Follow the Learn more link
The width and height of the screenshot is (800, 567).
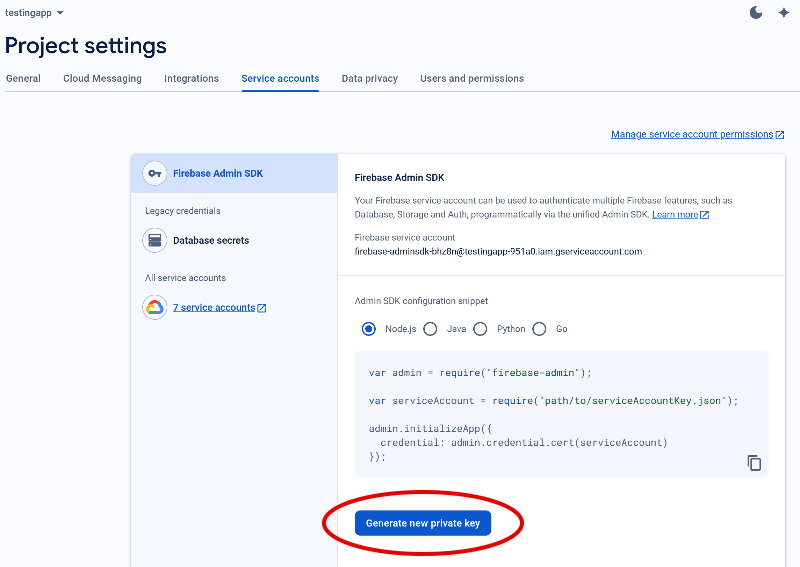pyautogui.click(x=675, y=214)
